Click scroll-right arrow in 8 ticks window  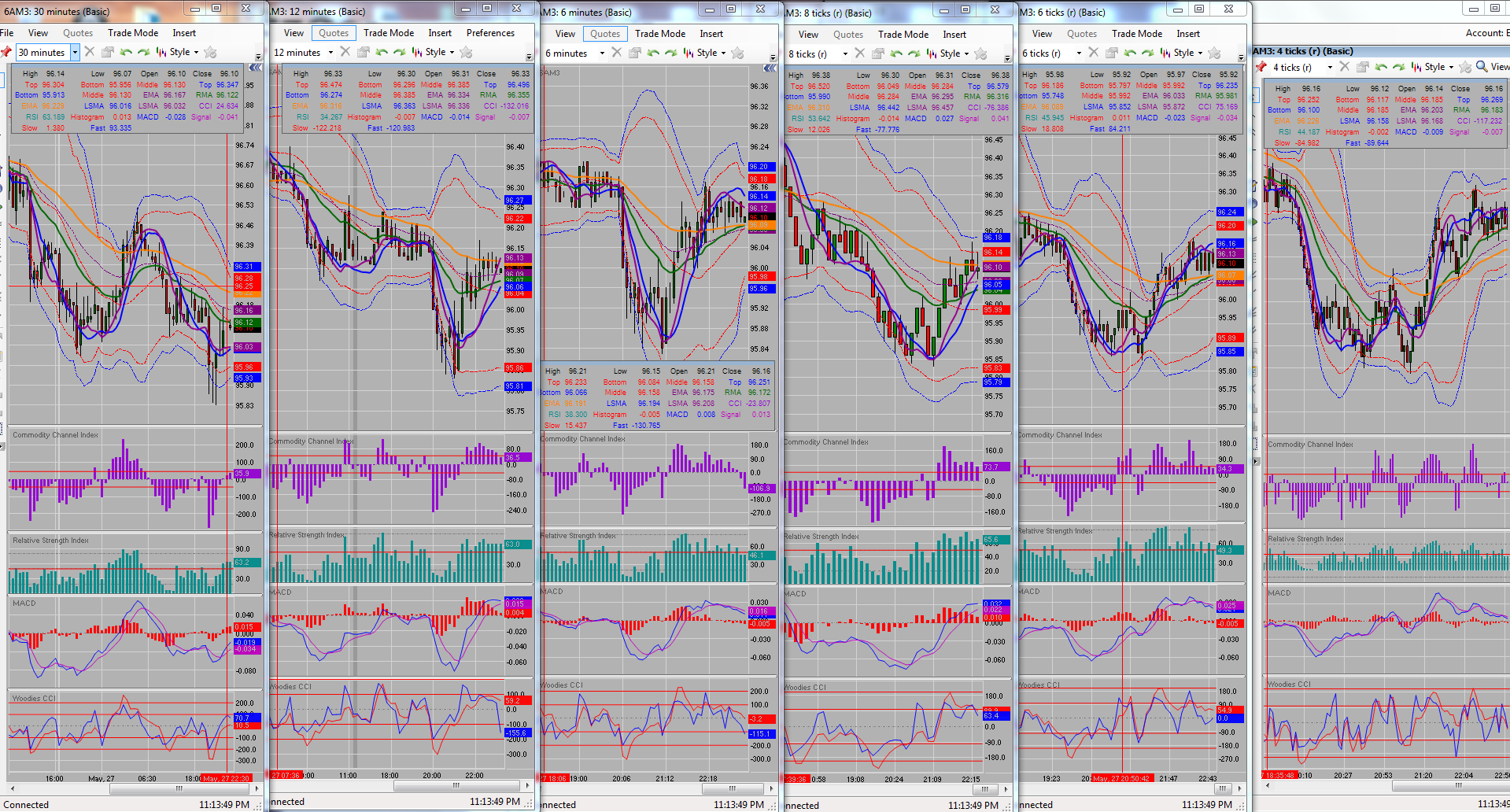pos(1006,789)
